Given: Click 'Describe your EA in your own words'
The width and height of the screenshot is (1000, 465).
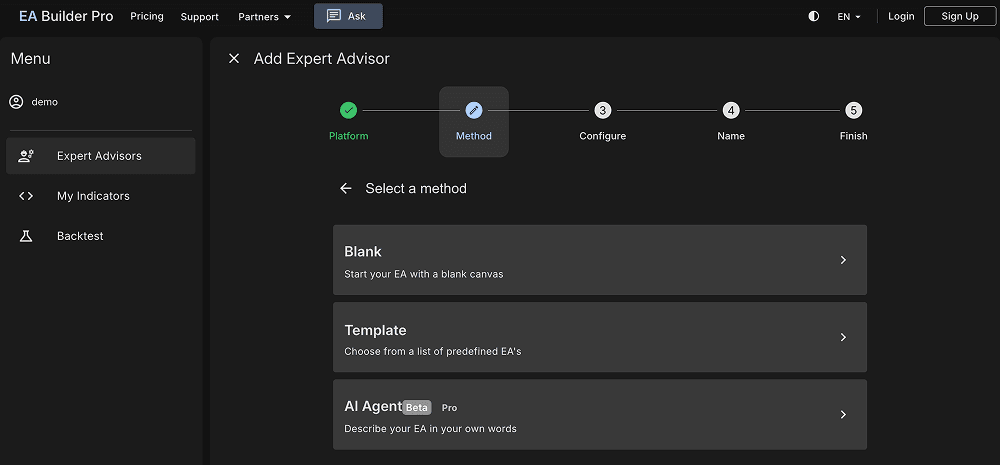Looking at the screenshot, I should (x=430, y=429).
